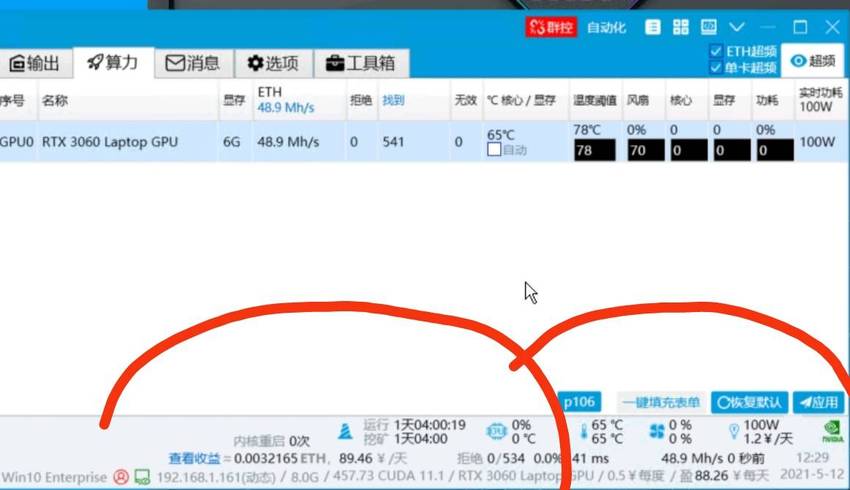Click the CPU chip status icon
The width and height of the screenshot is (850, 490).
(x=496, y=431)
